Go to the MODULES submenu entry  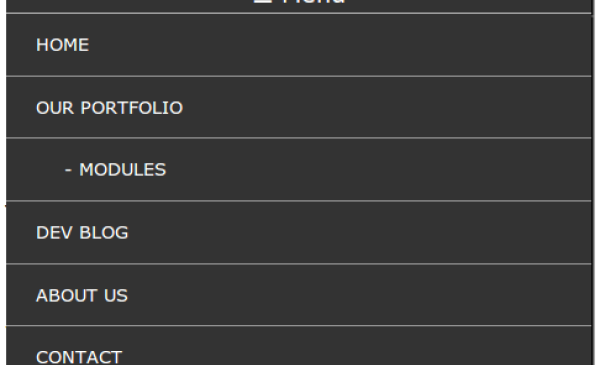(x=122, y=170)
